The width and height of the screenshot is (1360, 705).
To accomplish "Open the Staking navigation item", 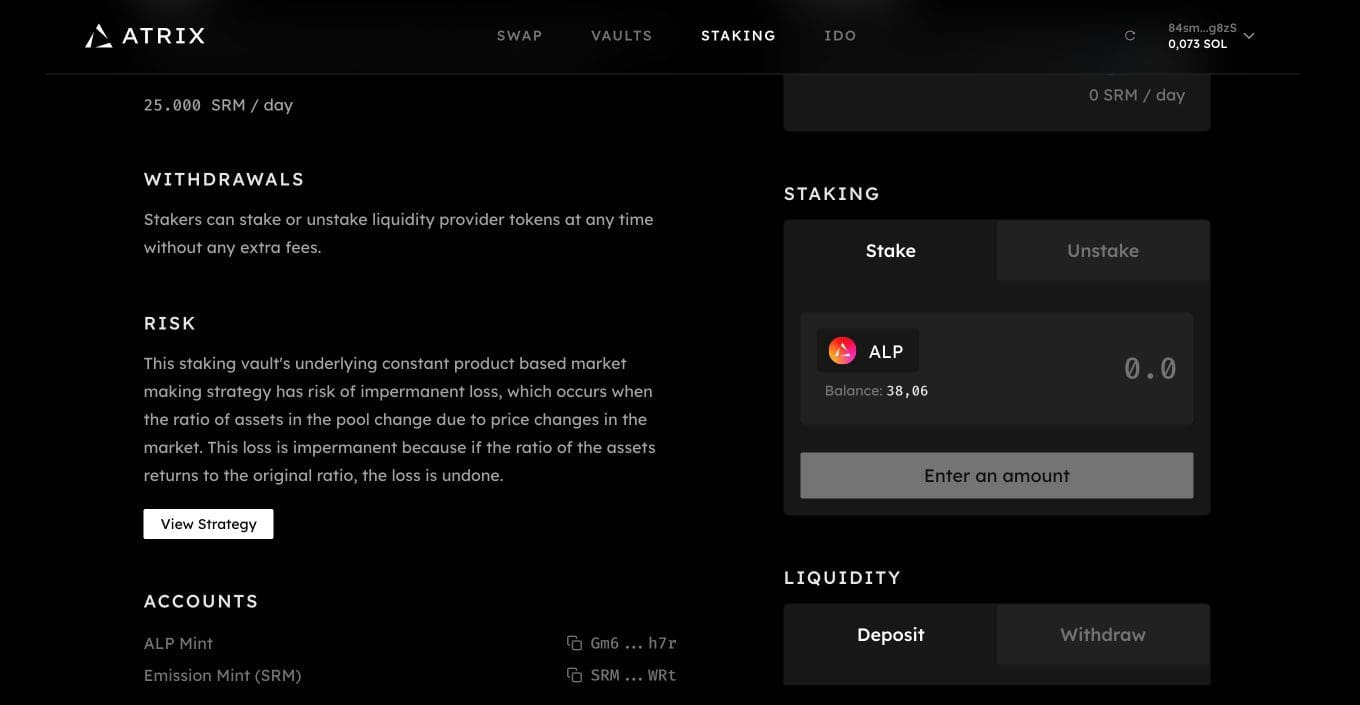I will point(738,36).
